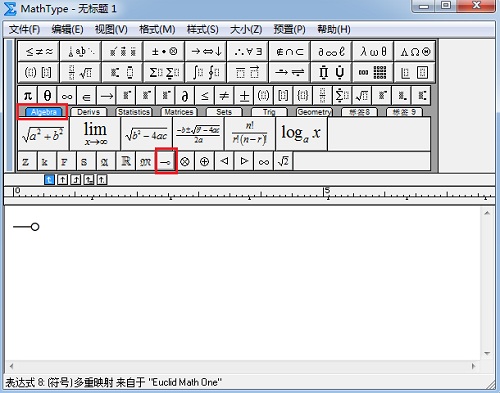Insert the multimap symbol from Algebra tab
The height and width of the screenshot is (393, 500).
(x=166, y=161)
